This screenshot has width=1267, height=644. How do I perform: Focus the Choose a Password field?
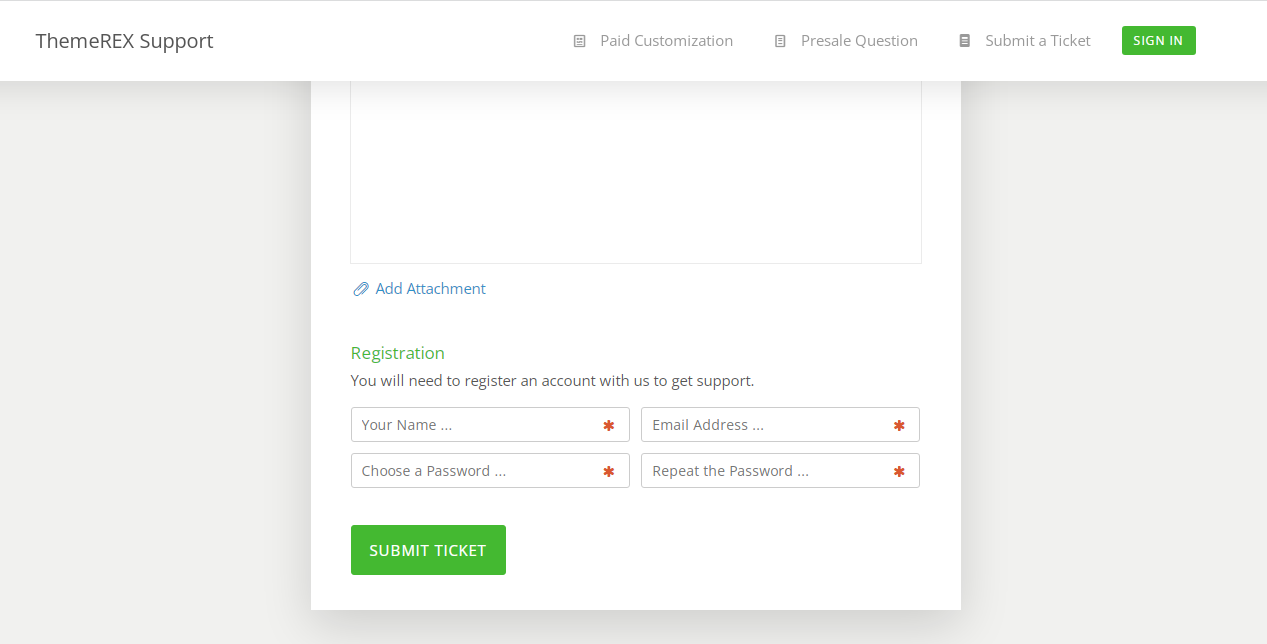tap(490, 471)
